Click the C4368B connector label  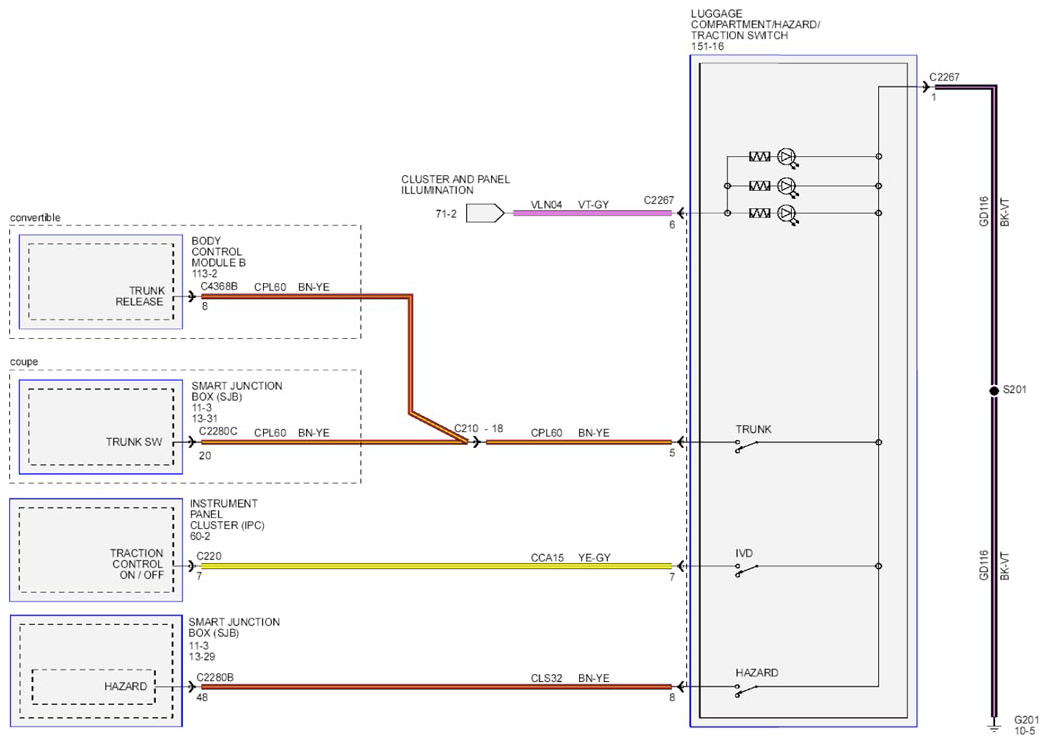click(219, 286)
